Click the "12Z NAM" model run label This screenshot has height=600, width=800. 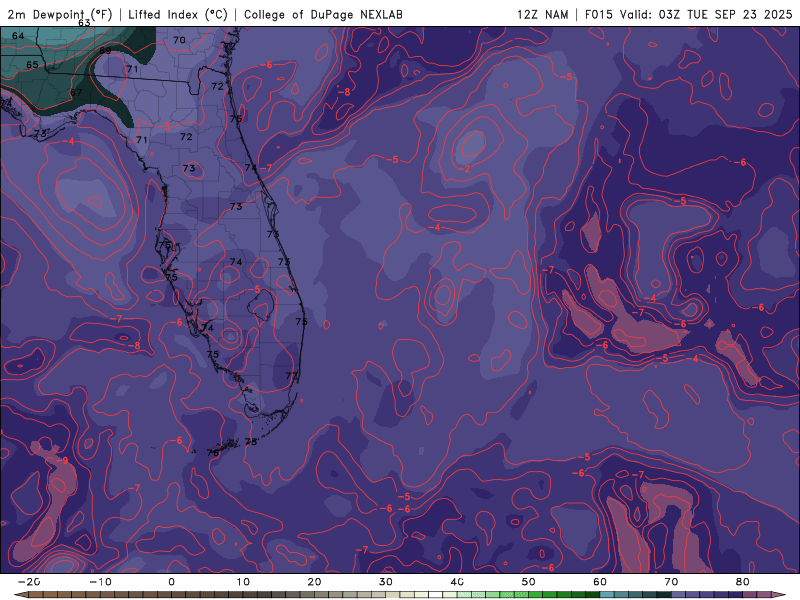(542, 14)
